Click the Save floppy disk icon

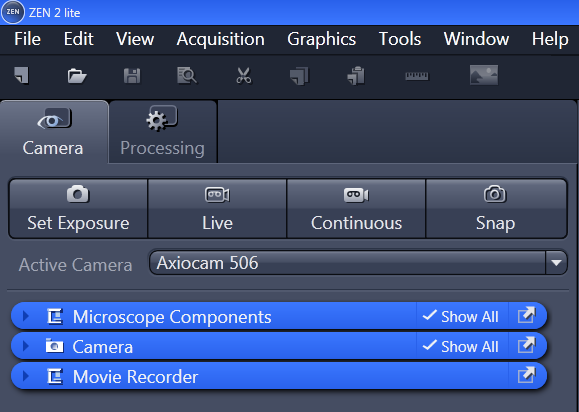click(x=132, y=76)
